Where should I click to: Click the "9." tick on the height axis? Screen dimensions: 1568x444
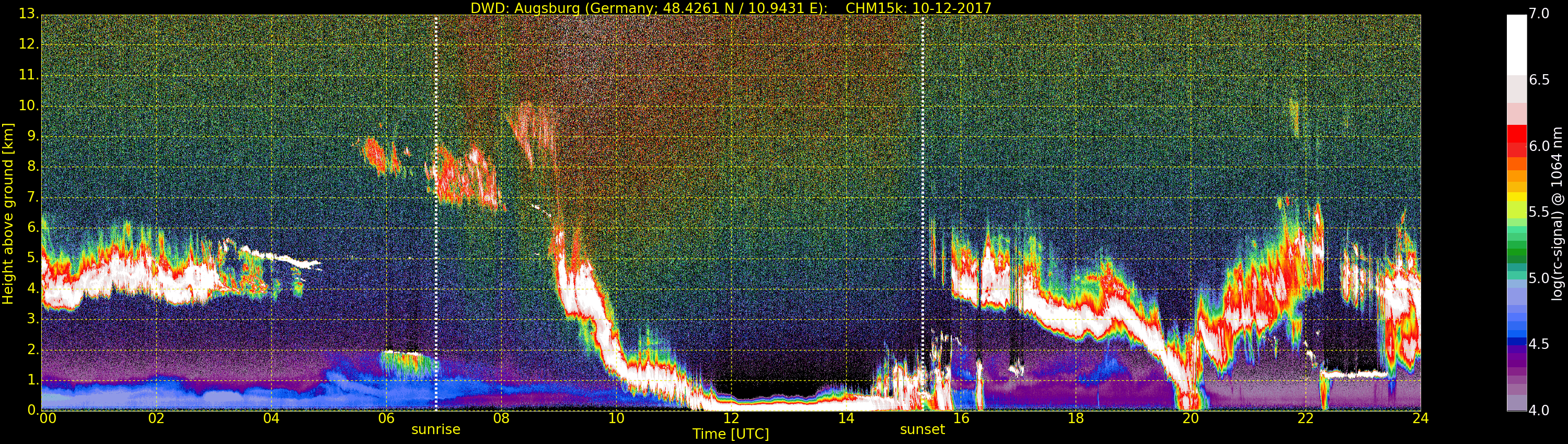tap(33, 136)
